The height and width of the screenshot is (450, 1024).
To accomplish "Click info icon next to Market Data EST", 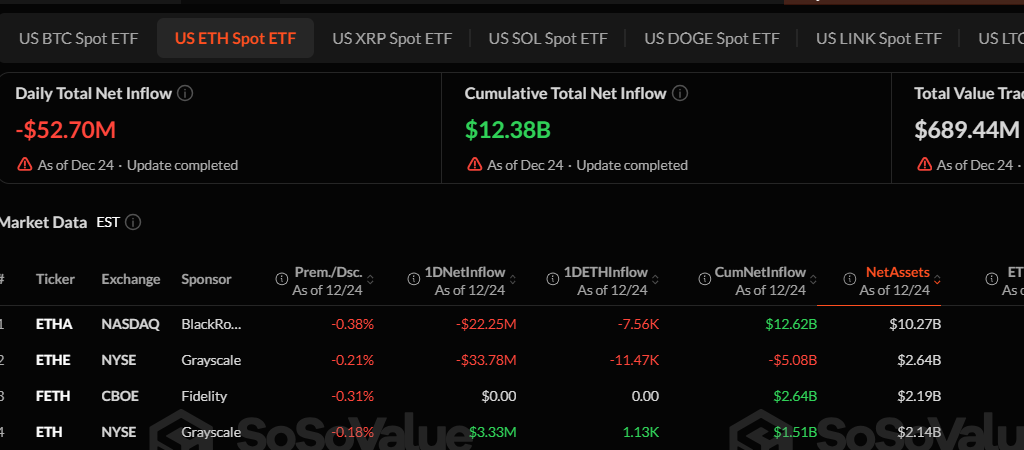I will tap(133, 222).
